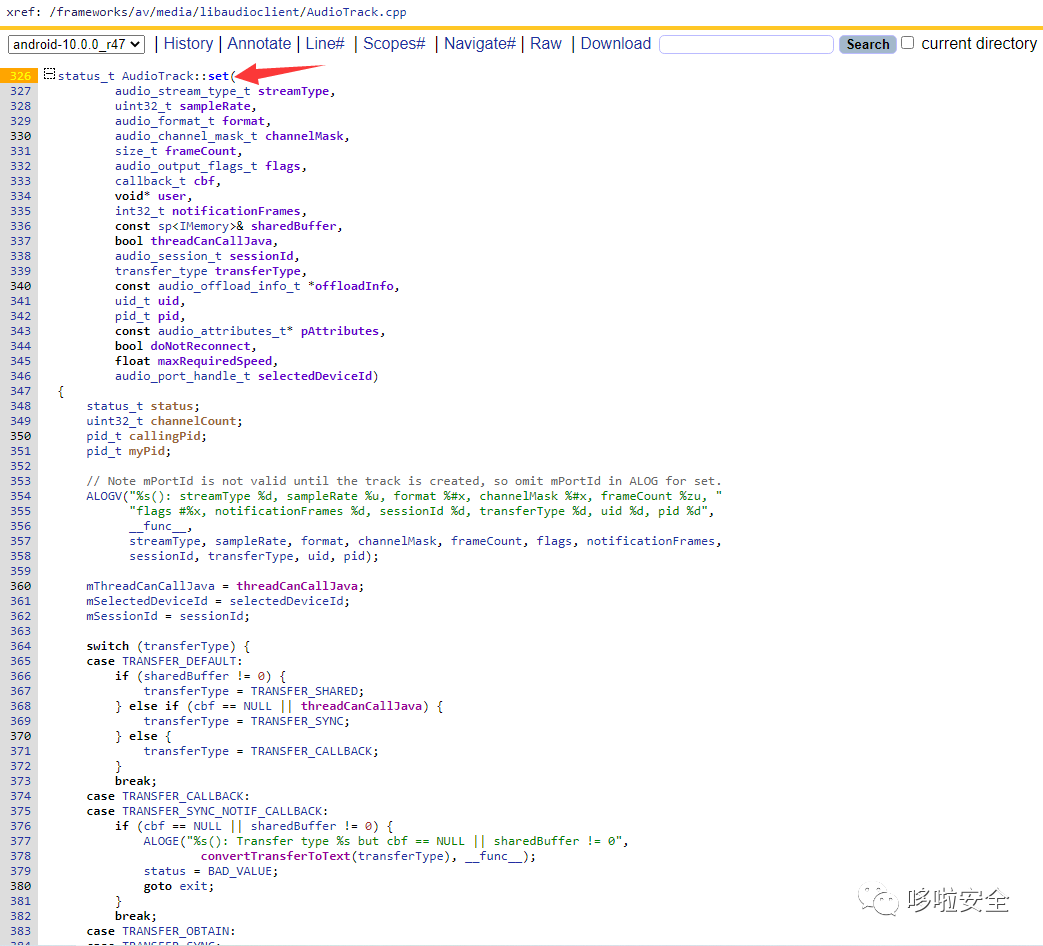Download the AudioTrack.cpp file

point(615,44)
